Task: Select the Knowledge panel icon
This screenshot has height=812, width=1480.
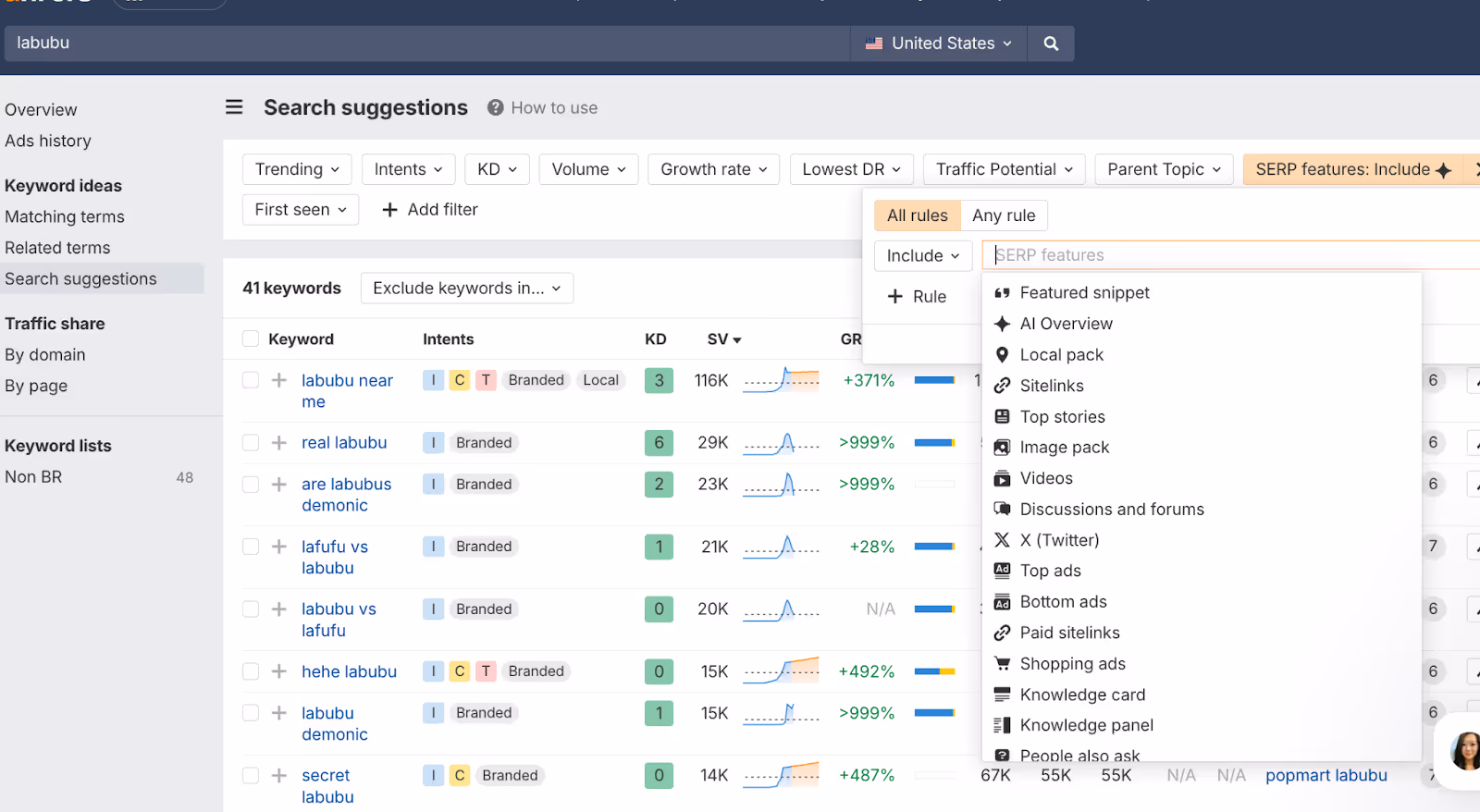Action: coord(1002,725)
